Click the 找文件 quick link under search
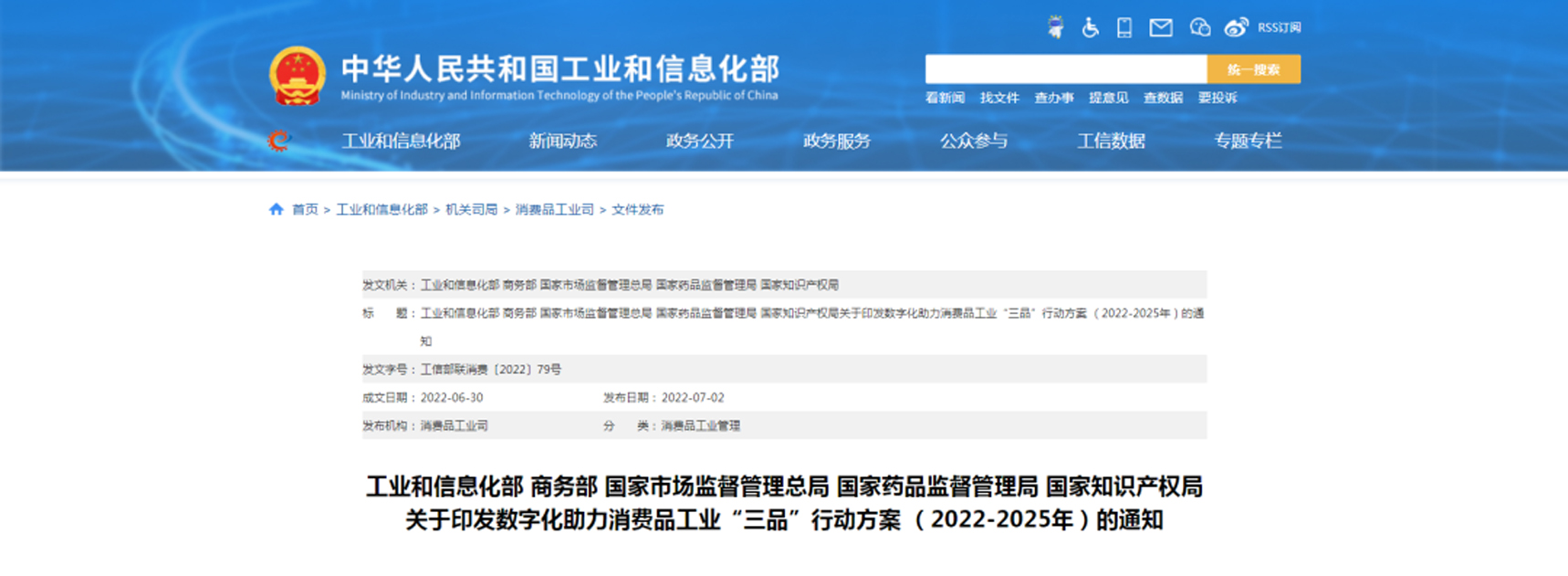 (x=999, y=98)
